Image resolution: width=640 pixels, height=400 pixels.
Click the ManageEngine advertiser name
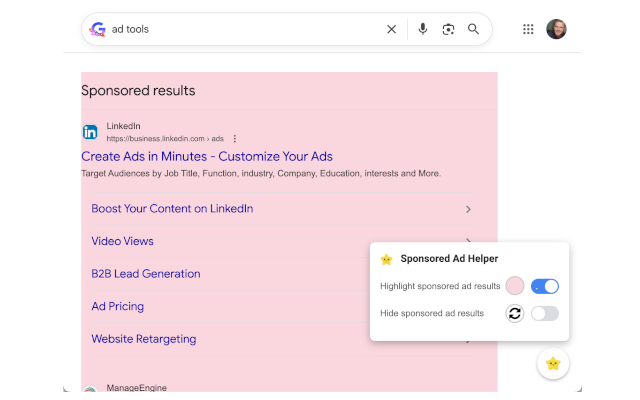pos(136,388)
